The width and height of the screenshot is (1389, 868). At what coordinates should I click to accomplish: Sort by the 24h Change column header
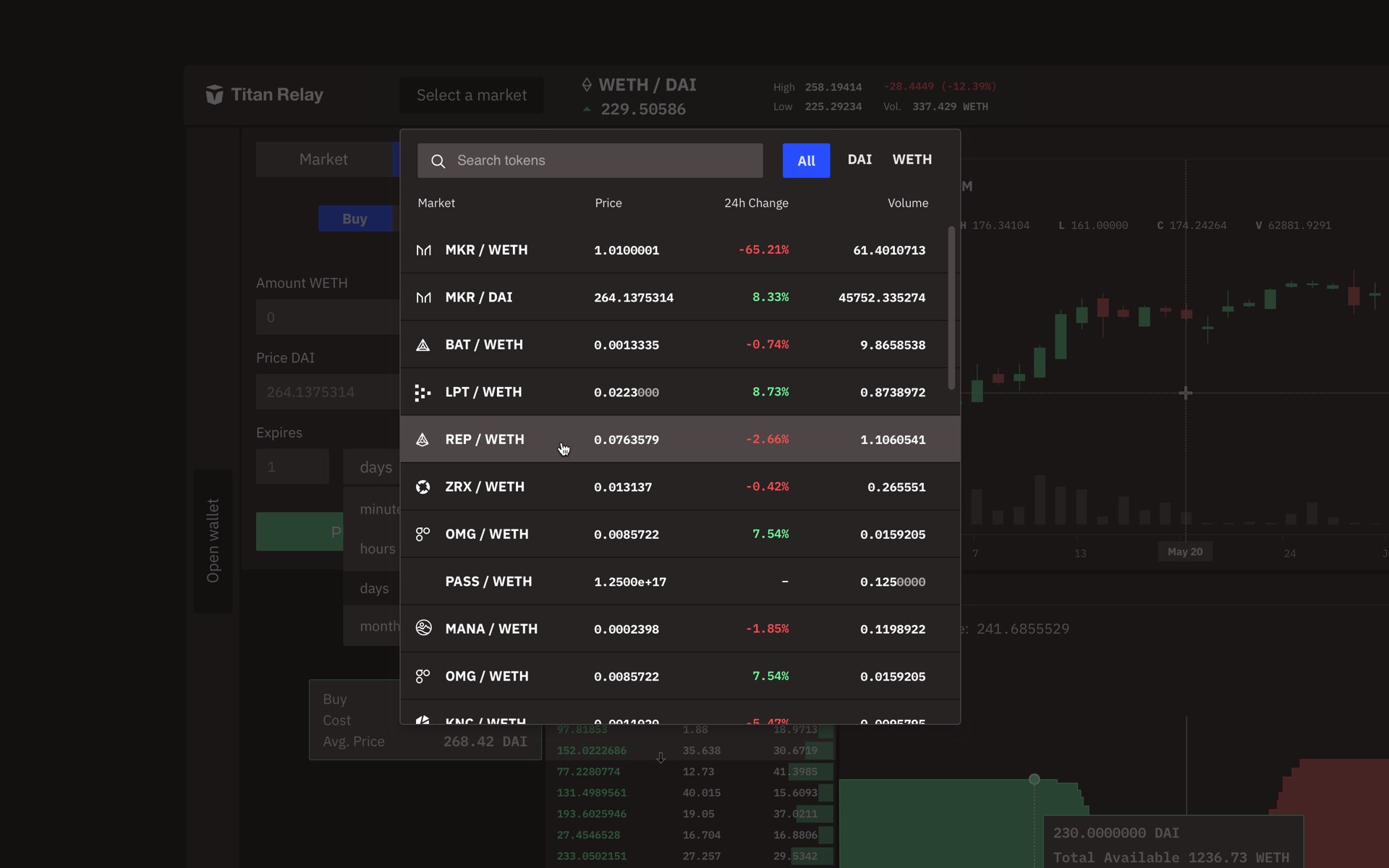tap(757, 203)
